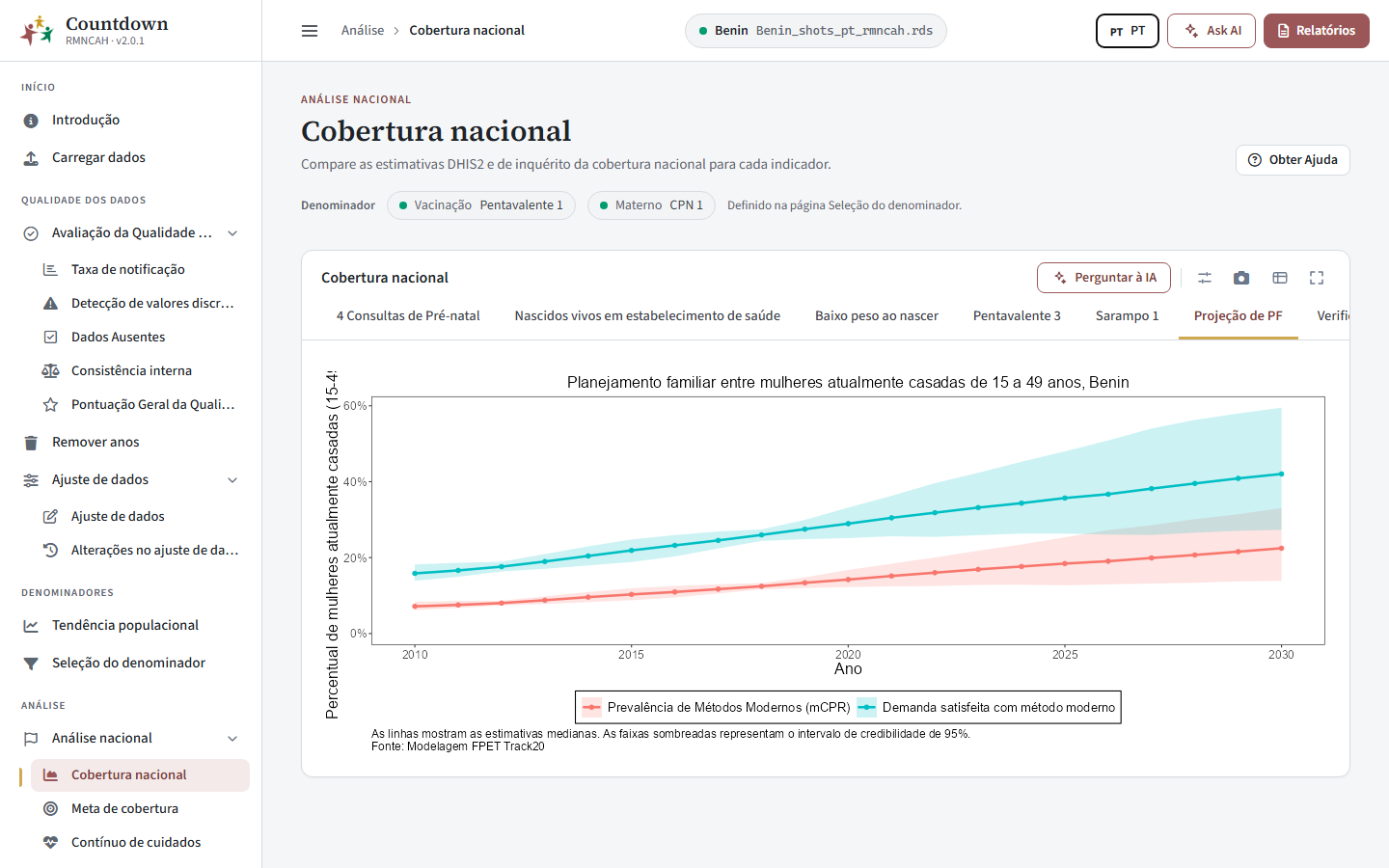
Task: Select the Projeção de PF tab
Action: coord(1239,316)
